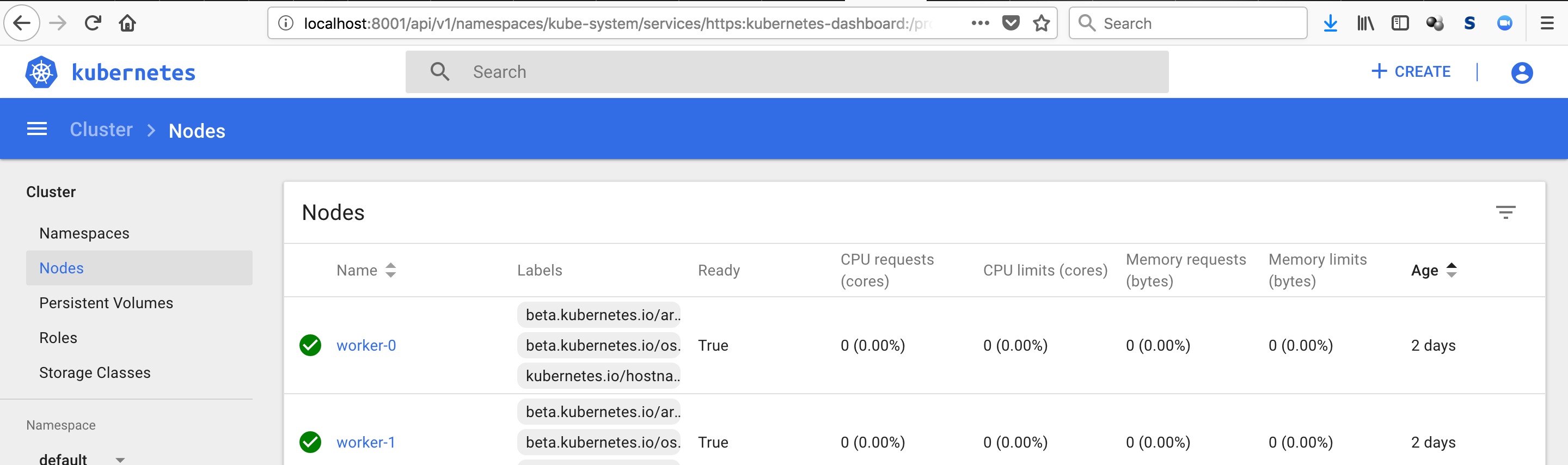Open Storage Classes in the sidebar
The height and width of the screenshot is (465, 1568).
pos(94,372)
